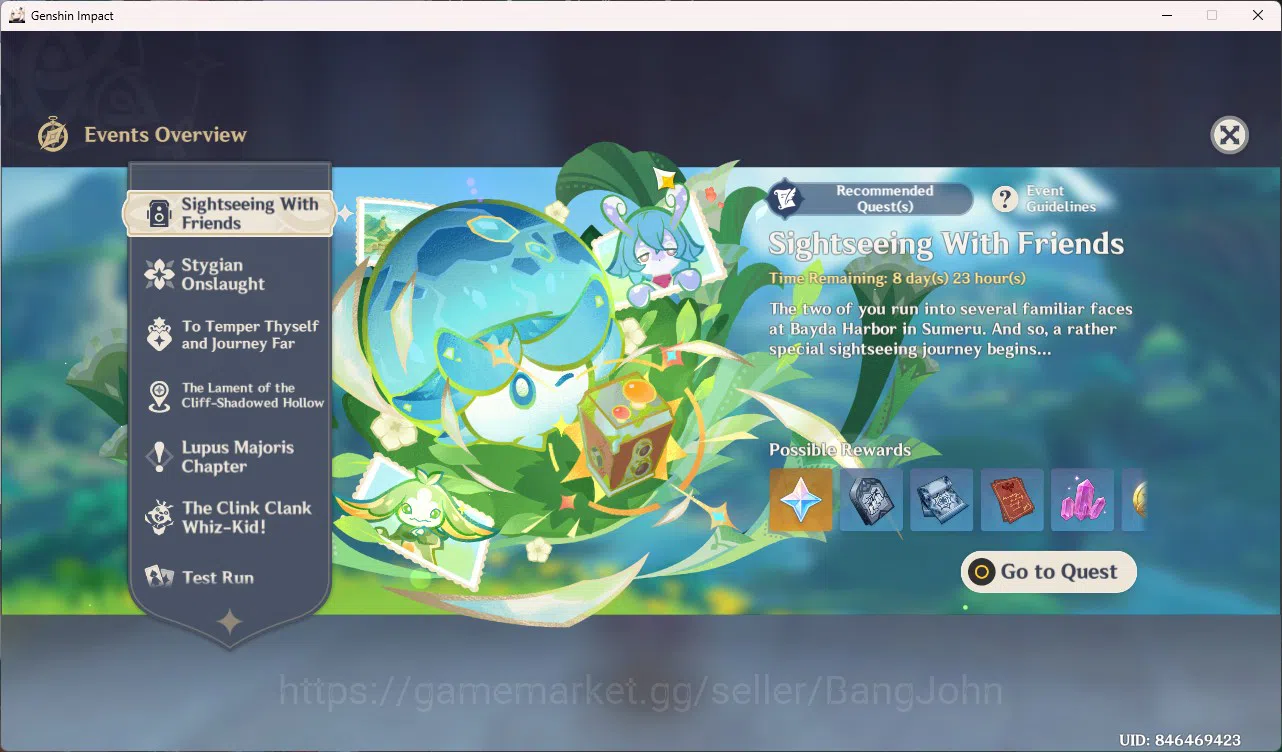Select the Sightseeing With Friends event tab

point(228,213)
